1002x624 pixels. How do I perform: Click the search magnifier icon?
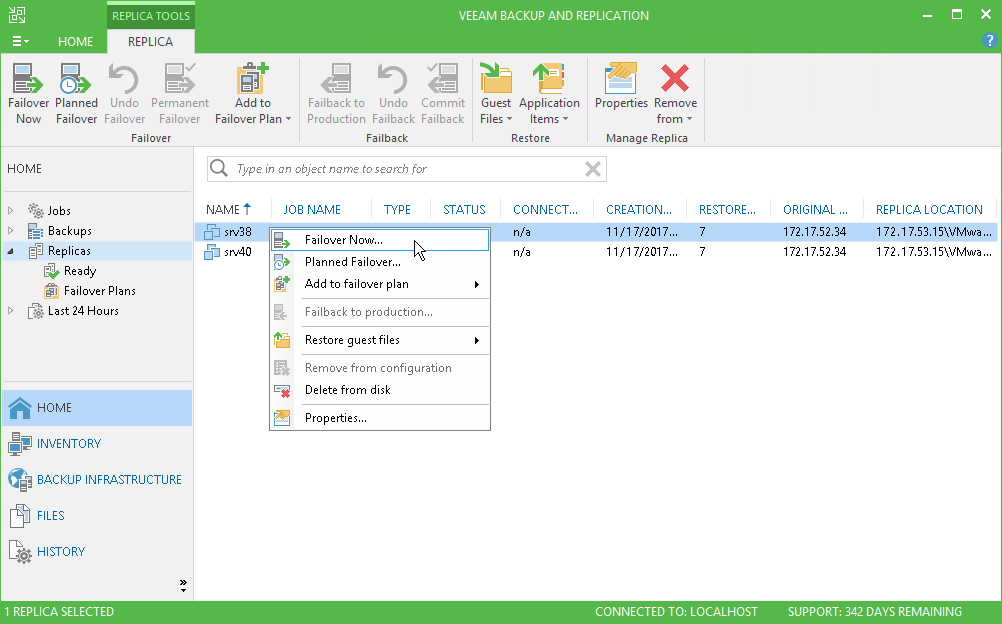(219, 168)
